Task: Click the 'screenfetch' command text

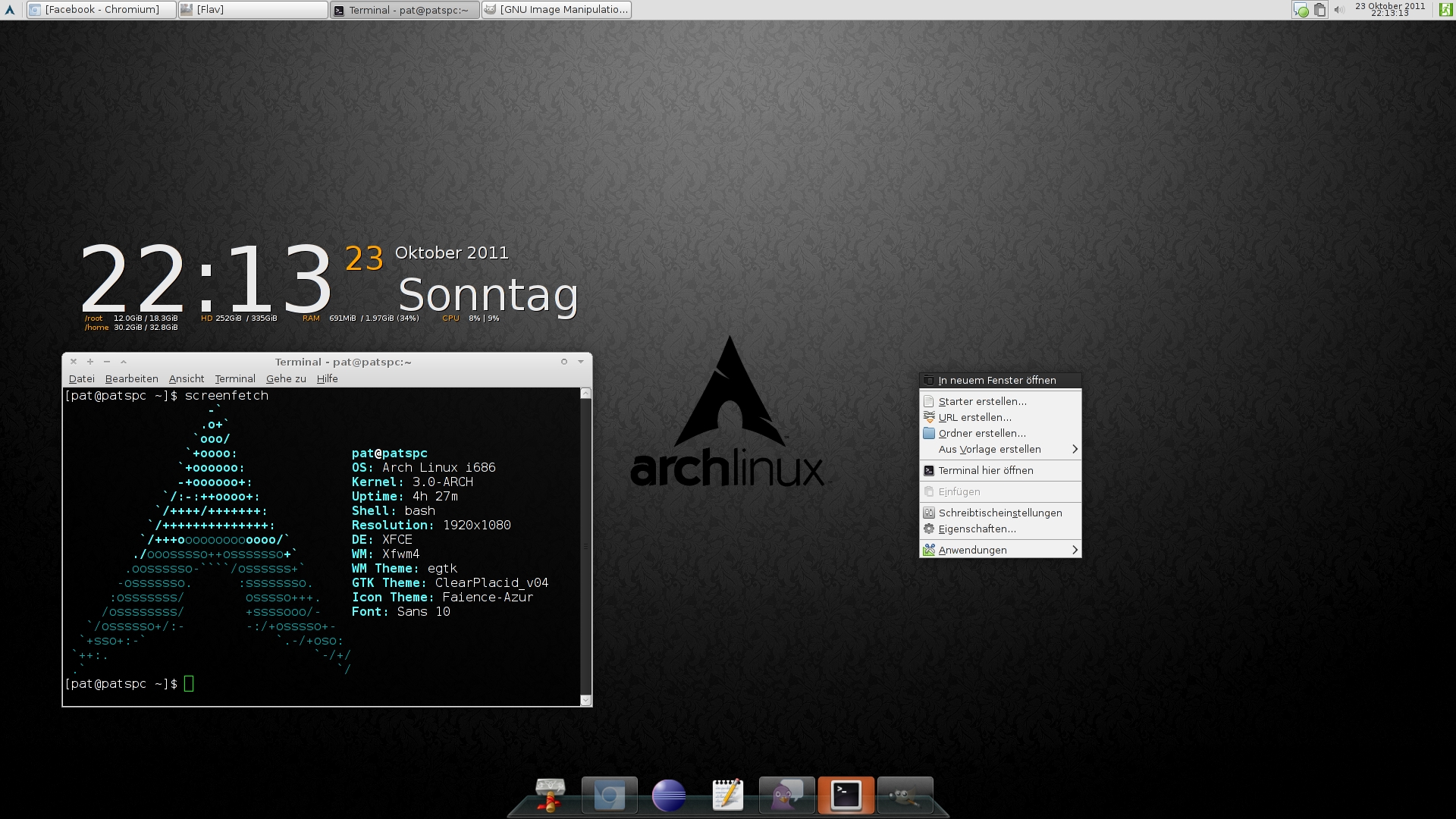Action: [x=227, y=396]
